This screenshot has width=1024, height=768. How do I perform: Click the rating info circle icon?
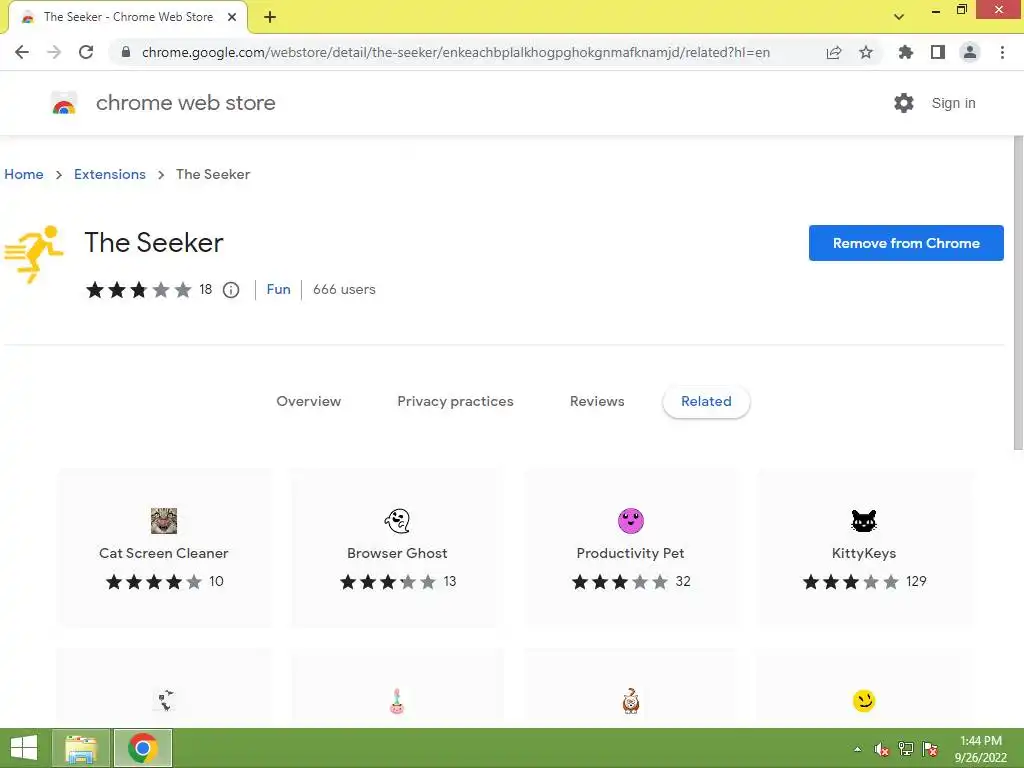tap(231, 289)
